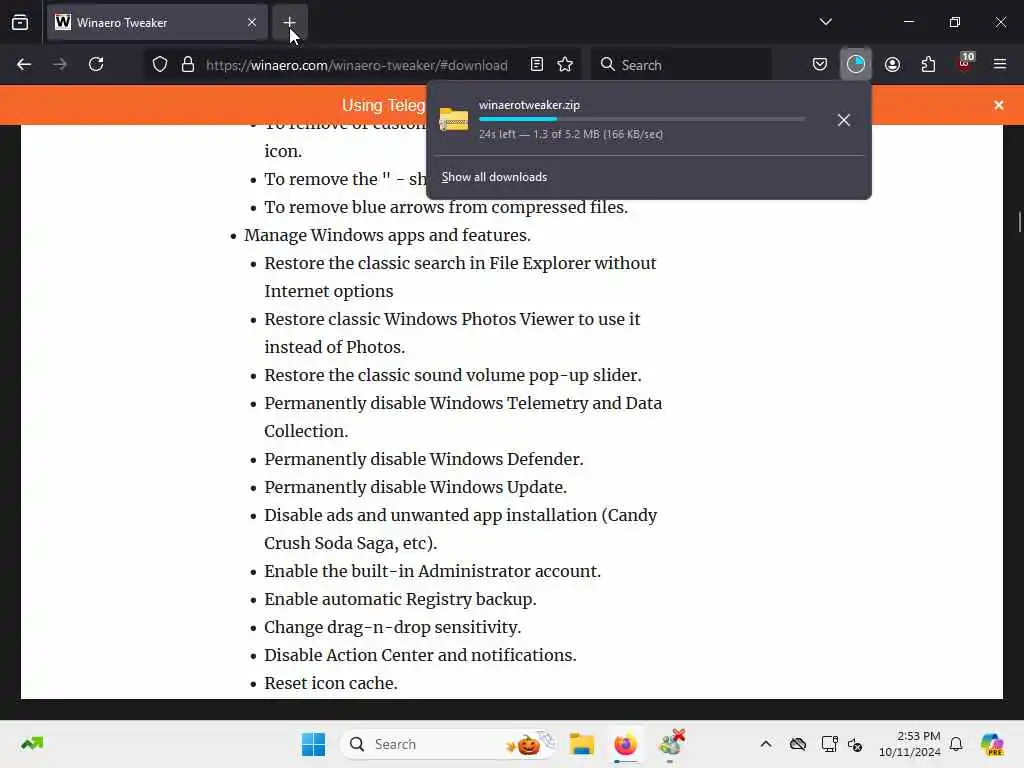1024x768 pixels.
Task: Click the download progress bar
Action: coord(642,119)
